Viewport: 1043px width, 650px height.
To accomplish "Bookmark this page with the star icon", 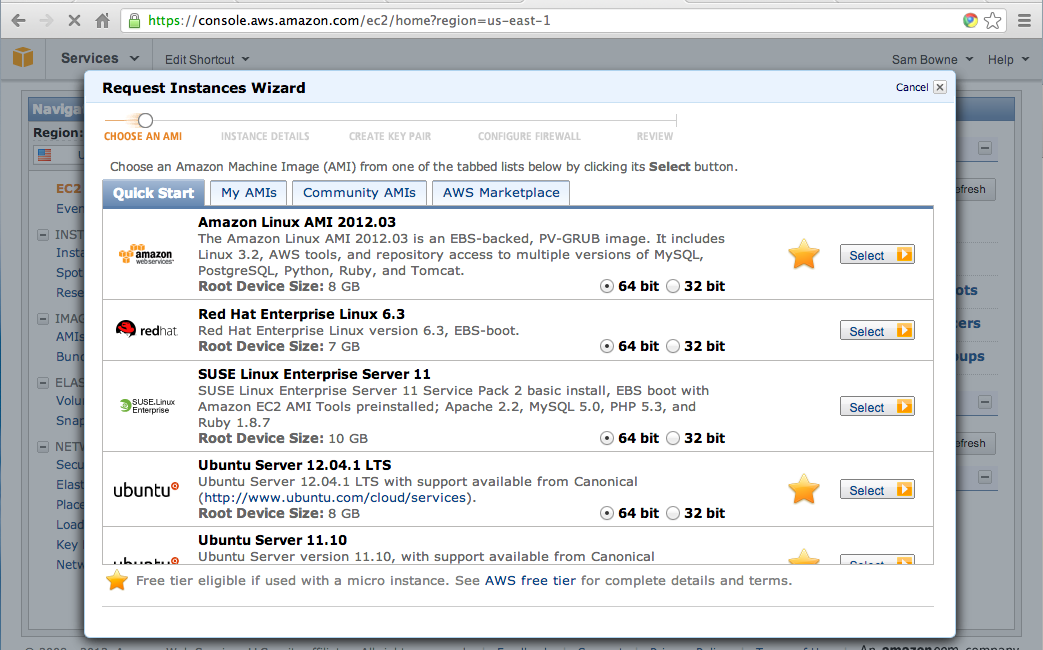I will [x=992, y=21].
